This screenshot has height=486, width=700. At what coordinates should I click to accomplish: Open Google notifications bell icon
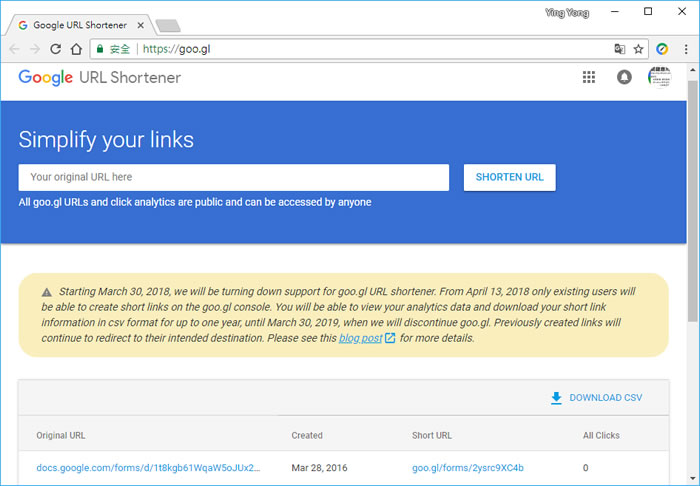click(x=624, y=77)
